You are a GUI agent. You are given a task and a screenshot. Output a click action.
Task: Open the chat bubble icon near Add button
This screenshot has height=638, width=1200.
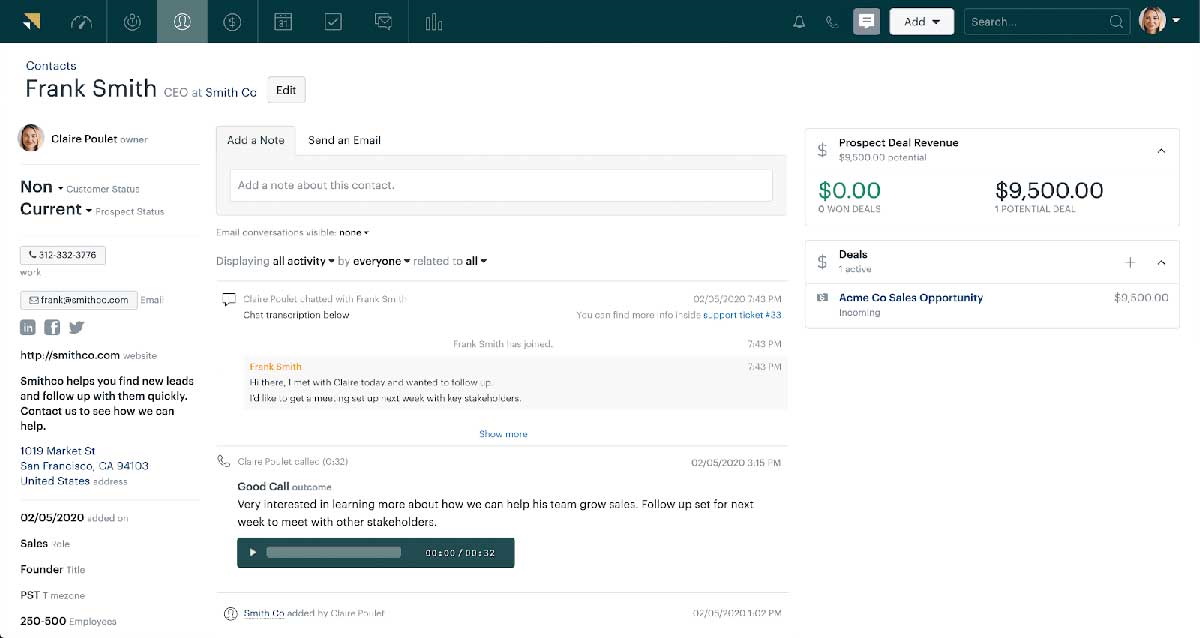(866, 21)
